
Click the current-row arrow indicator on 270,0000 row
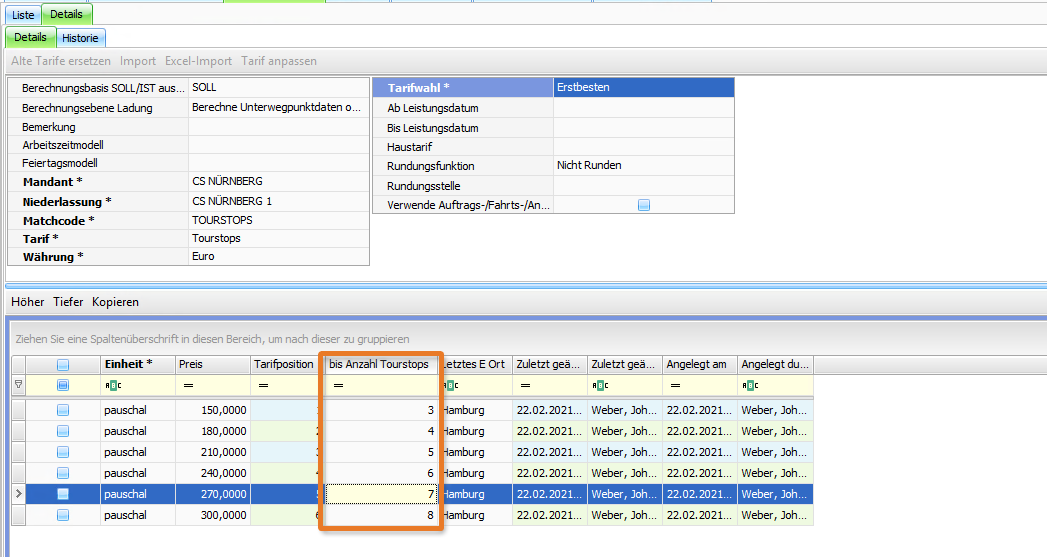point(18,494)
